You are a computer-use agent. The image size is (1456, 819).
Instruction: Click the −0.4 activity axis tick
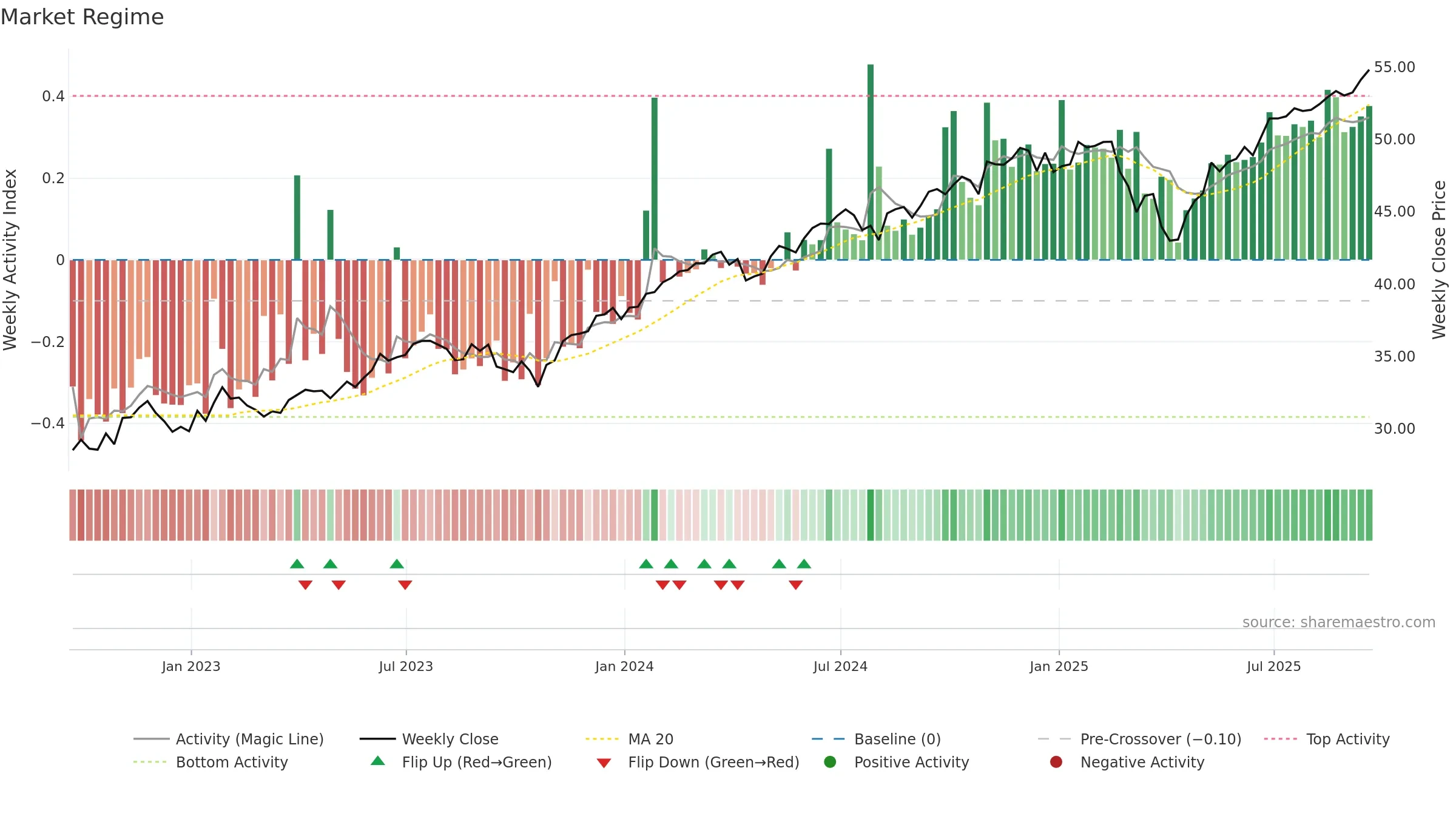click(x=47, y=423)
